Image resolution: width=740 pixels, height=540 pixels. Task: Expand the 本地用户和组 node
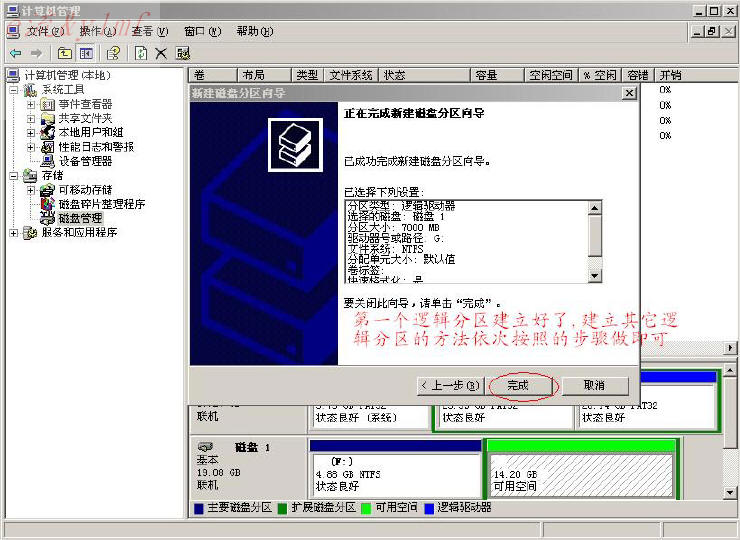click(31, 132)
